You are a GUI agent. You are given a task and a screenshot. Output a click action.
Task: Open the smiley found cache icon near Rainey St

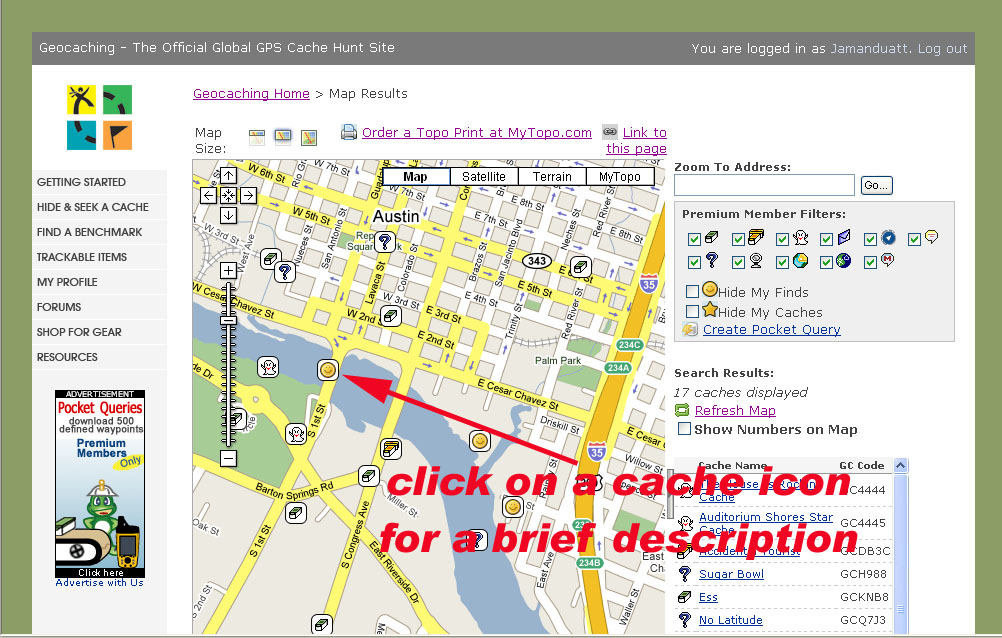(x=513, y=507)
